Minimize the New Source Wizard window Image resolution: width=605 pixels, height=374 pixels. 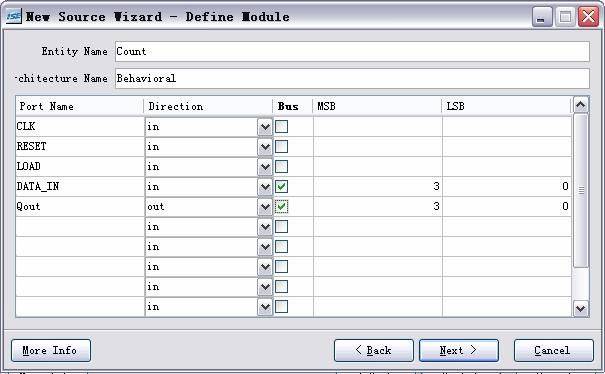[x=541, y=17]
